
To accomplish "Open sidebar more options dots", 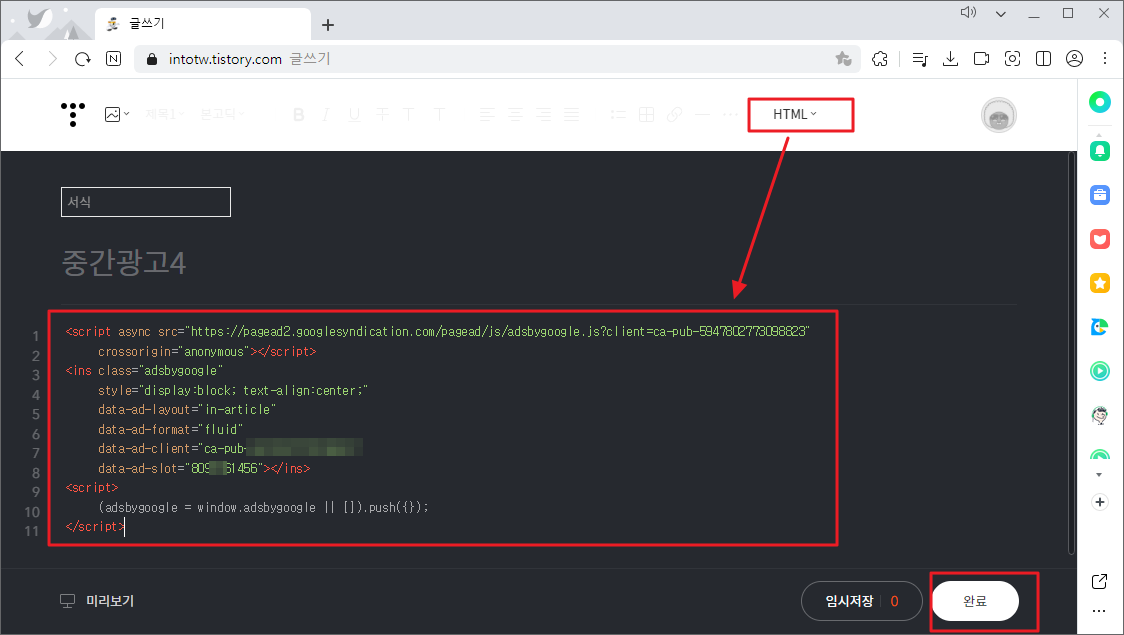I will pos(1099,611).
